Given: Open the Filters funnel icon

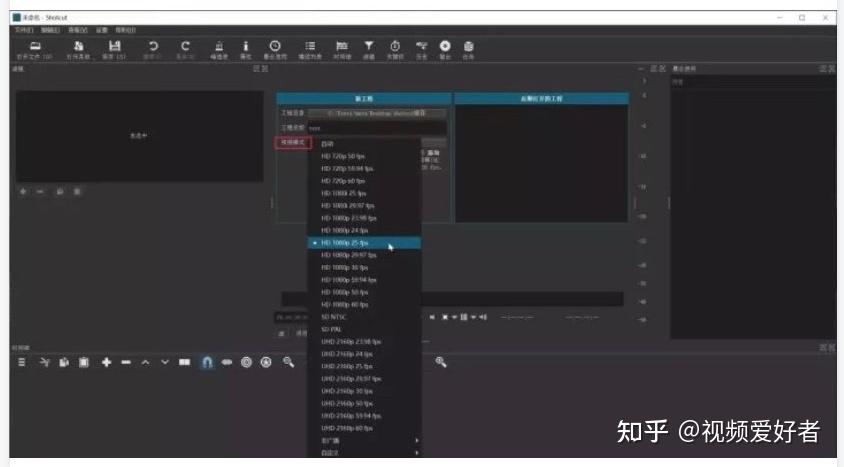Looking at the screenshot, I should pos(369,46).
